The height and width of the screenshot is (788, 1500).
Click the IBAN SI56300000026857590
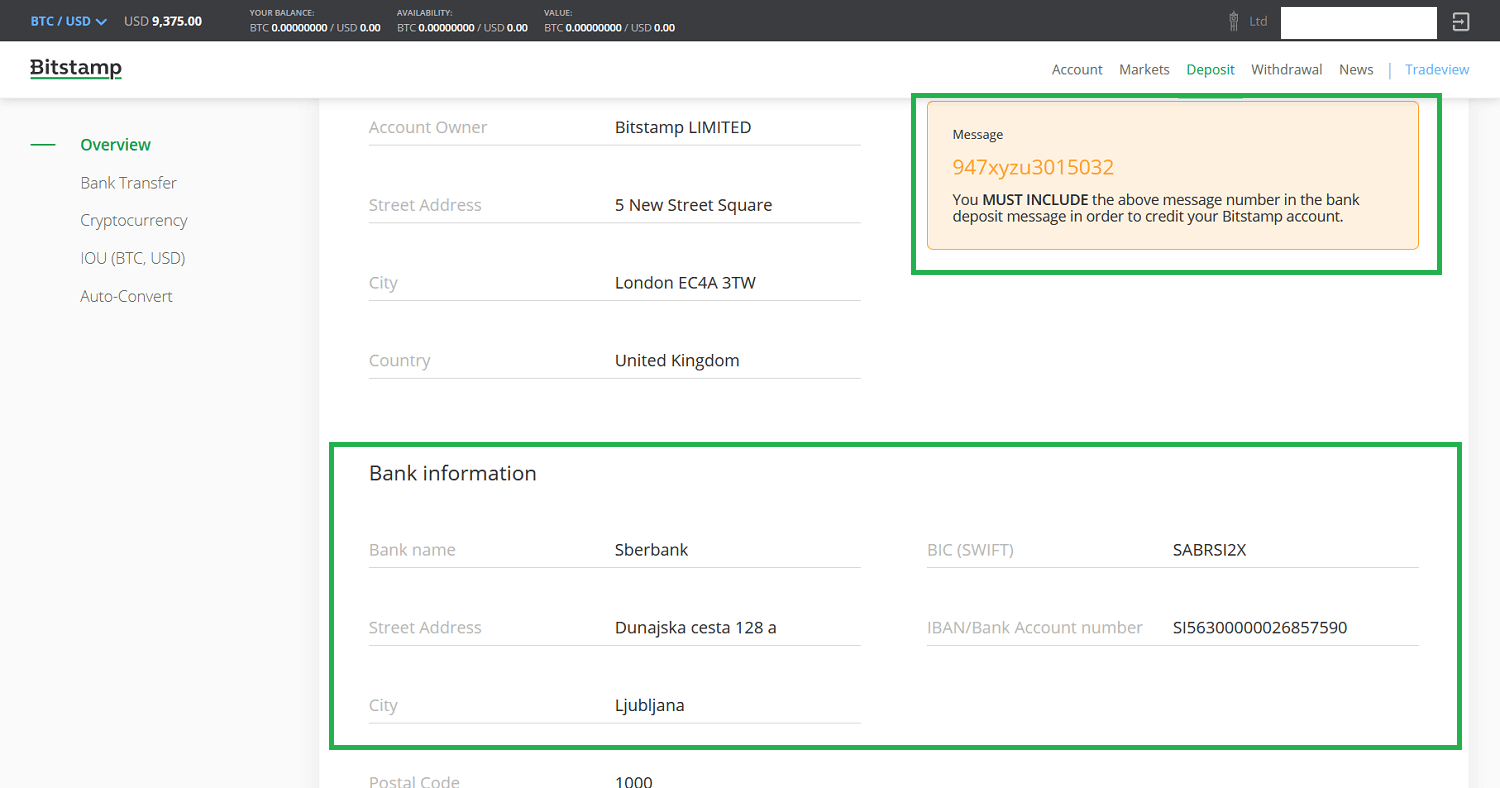coord(1260,628)
